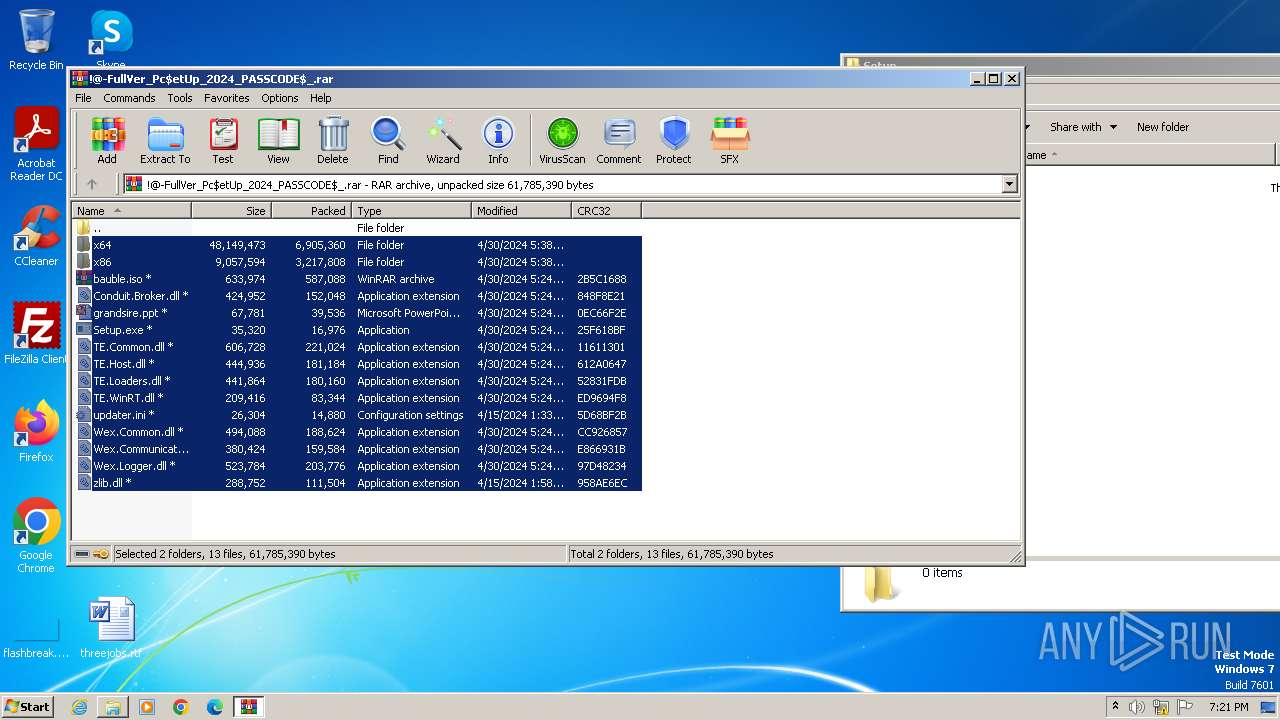Open threejobs.rtf desktop file
Viewport: 1280px width, 720px height.
point(111,628)
